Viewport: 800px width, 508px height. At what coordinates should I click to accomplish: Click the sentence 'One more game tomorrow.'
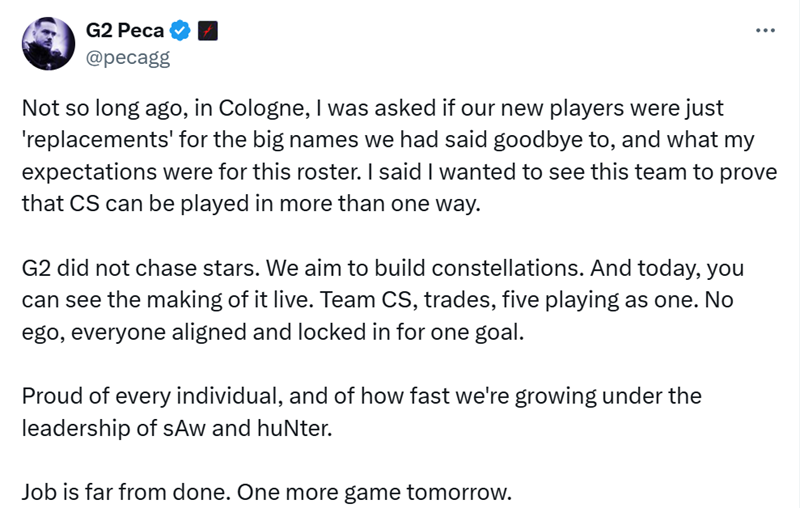pyautogui.click(x=374, y=492)
